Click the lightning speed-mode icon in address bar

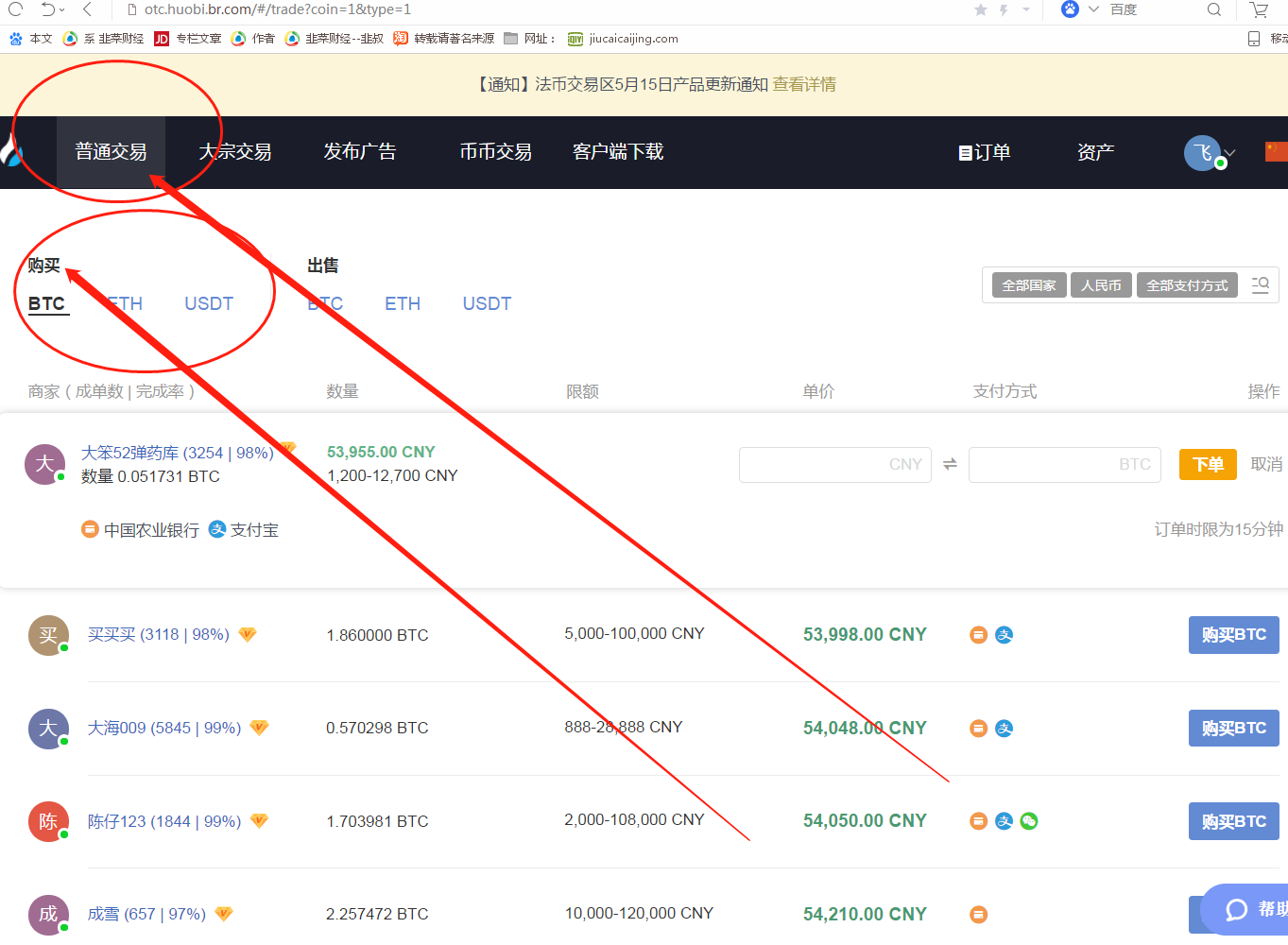coord(1004,9)
